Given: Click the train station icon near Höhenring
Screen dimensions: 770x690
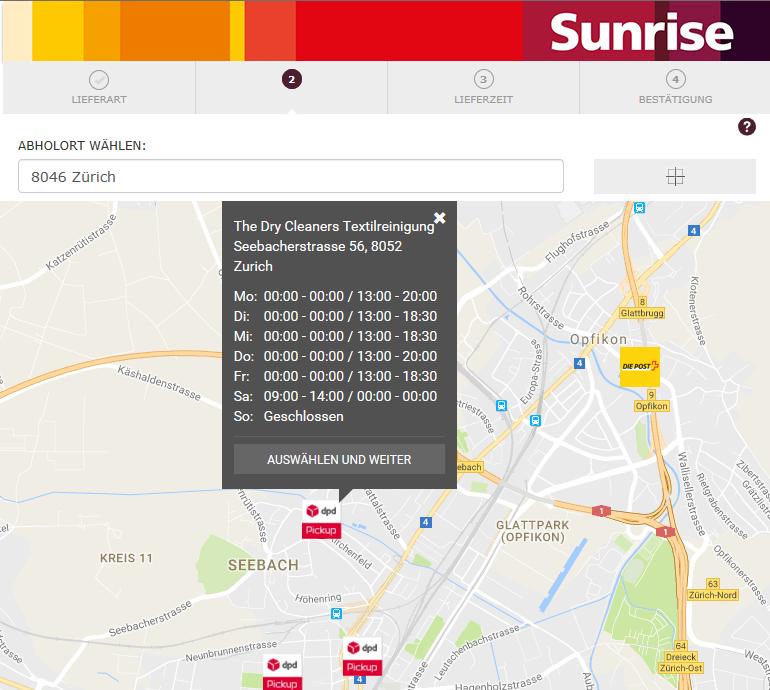Looking at the screenshot, I should point(336,613).
